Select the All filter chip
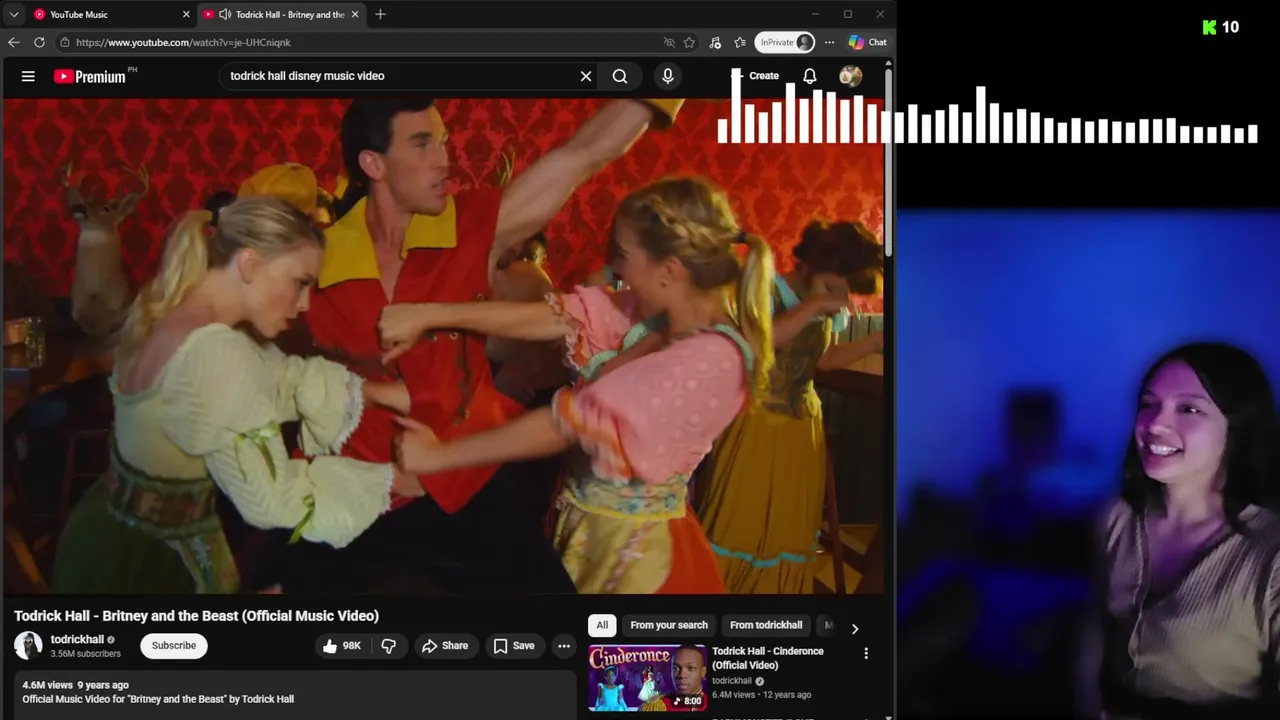The width and height of the screenshot is (1280, 720). 602,625
